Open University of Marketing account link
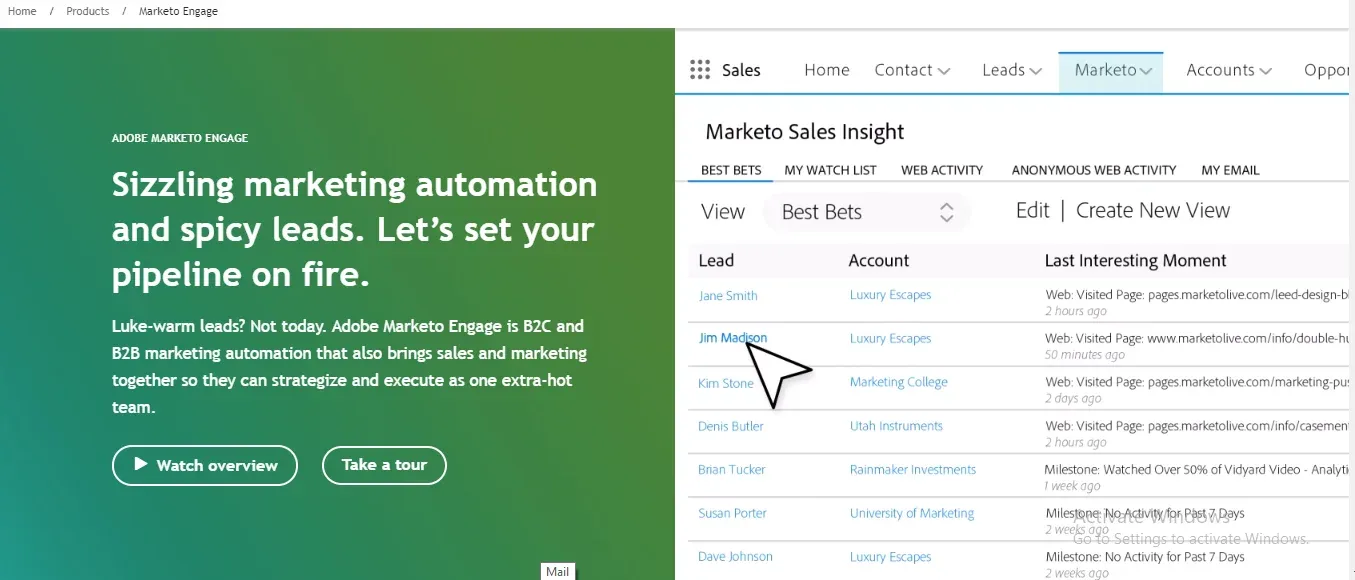 [x=912, y=513]
